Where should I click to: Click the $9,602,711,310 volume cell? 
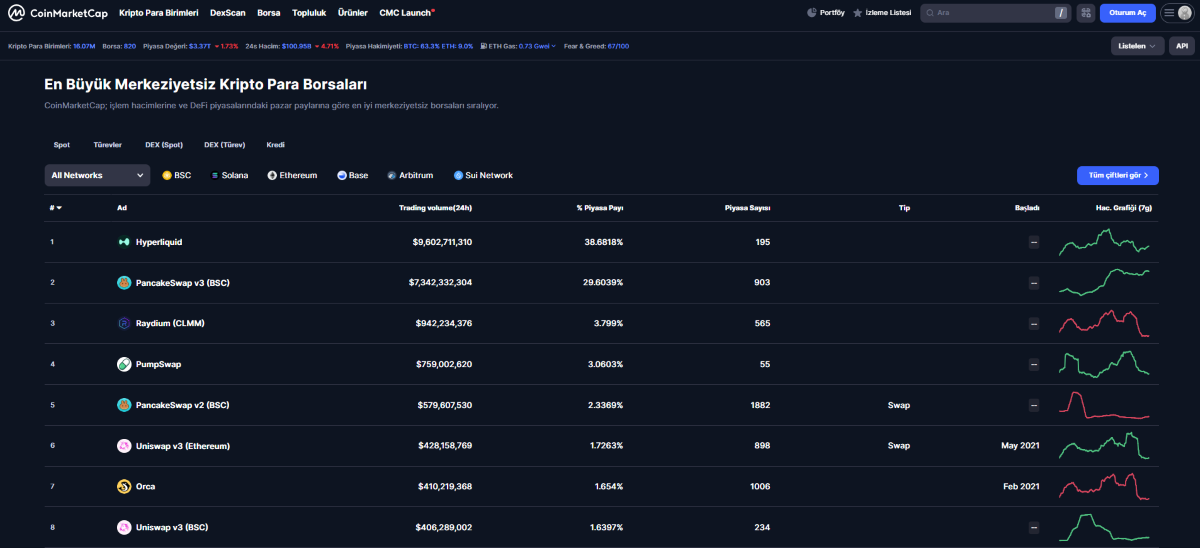click(x=442, y=242)
